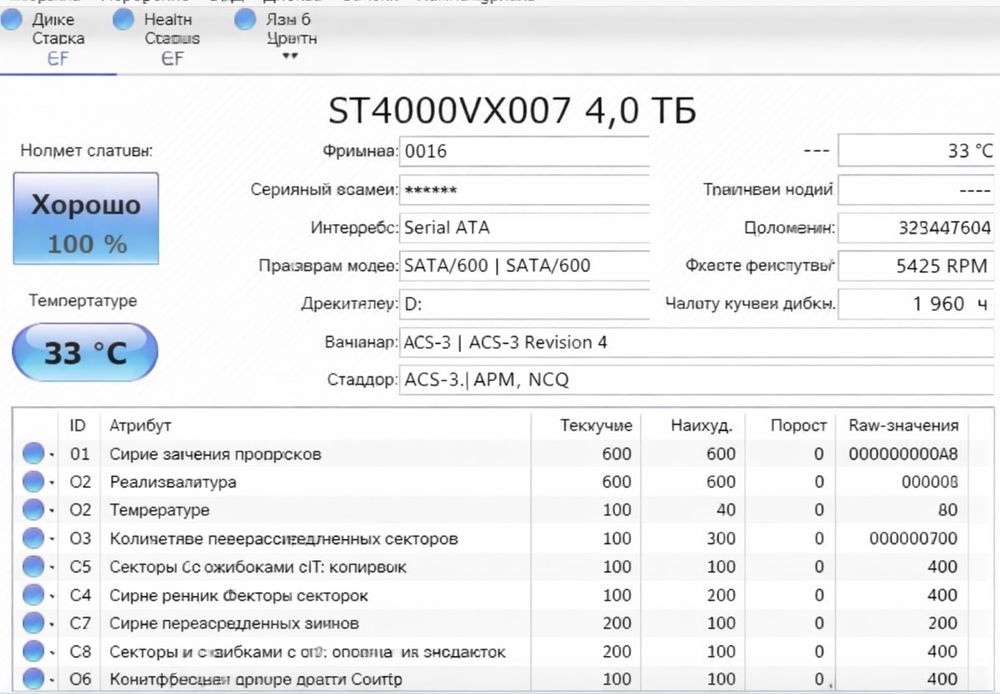Click the Raw-значения column header

click(904, 425)
